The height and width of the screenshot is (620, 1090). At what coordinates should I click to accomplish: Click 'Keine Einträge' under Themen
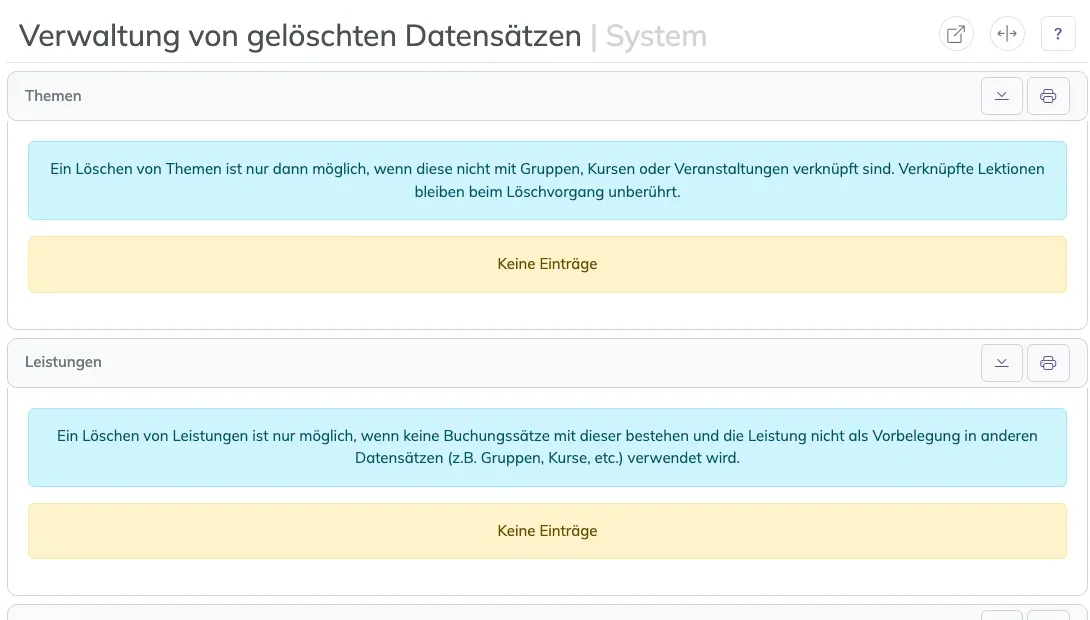click(x=547, y=264)
